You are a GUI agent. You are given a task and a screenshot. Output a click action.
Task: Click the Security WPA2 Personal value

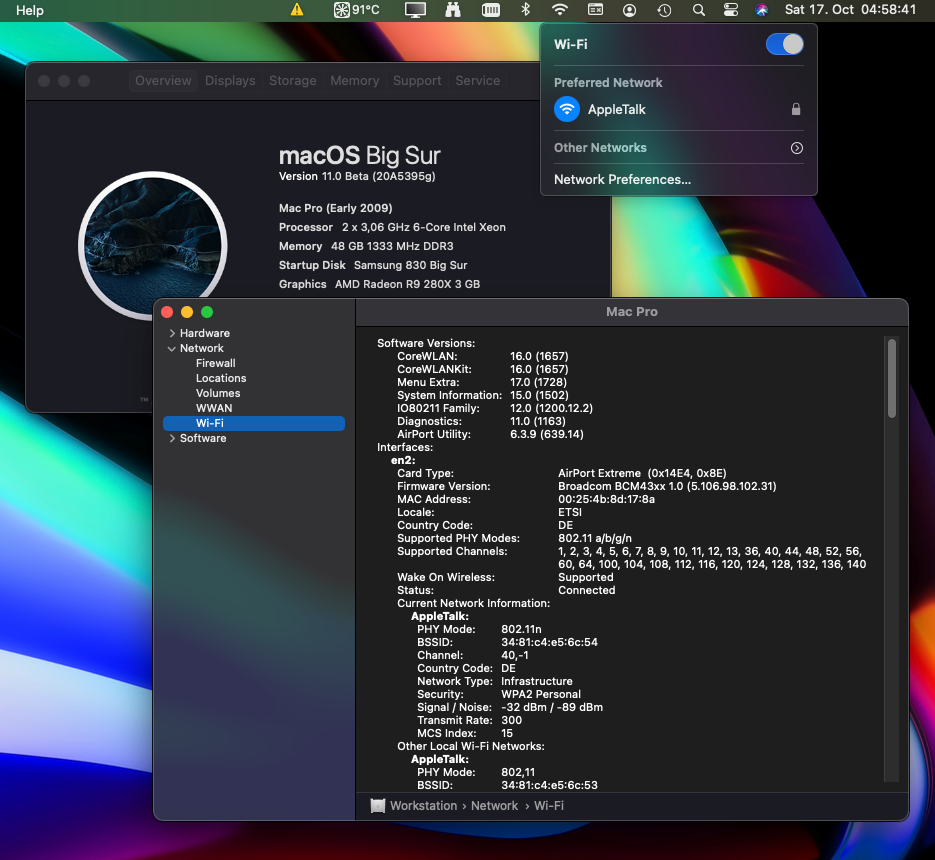point(540,694)
